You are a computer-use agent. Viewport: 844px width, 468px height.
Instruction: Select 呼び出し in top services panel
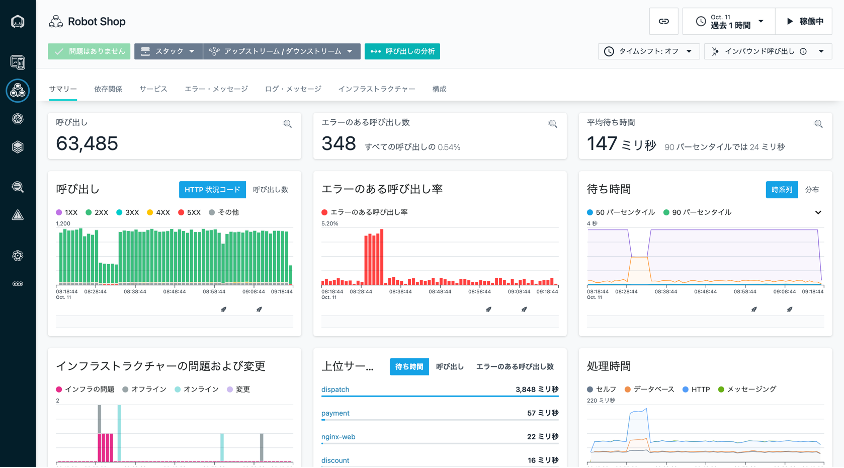pyautogui.click(x=449, y=367)
